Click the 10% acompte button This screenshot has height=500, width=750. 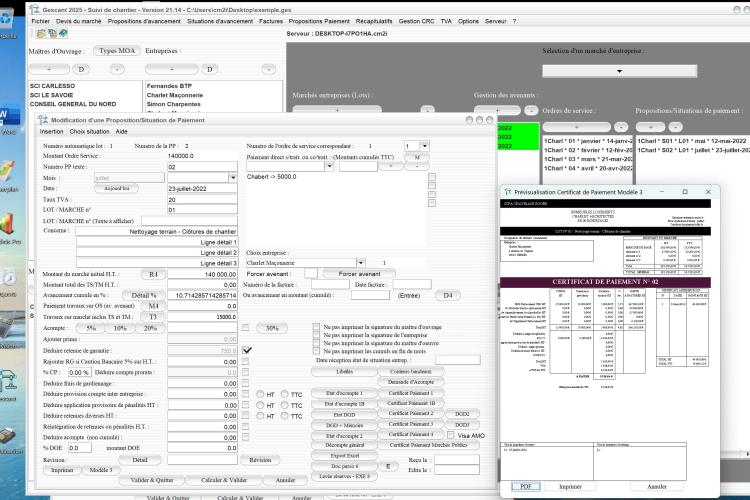click(x=120, y=328)
